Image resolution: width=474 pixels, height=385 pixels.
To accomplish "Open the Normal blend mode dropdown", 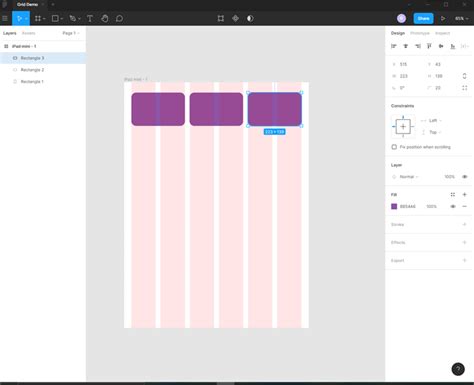I will tap(409, 177).
